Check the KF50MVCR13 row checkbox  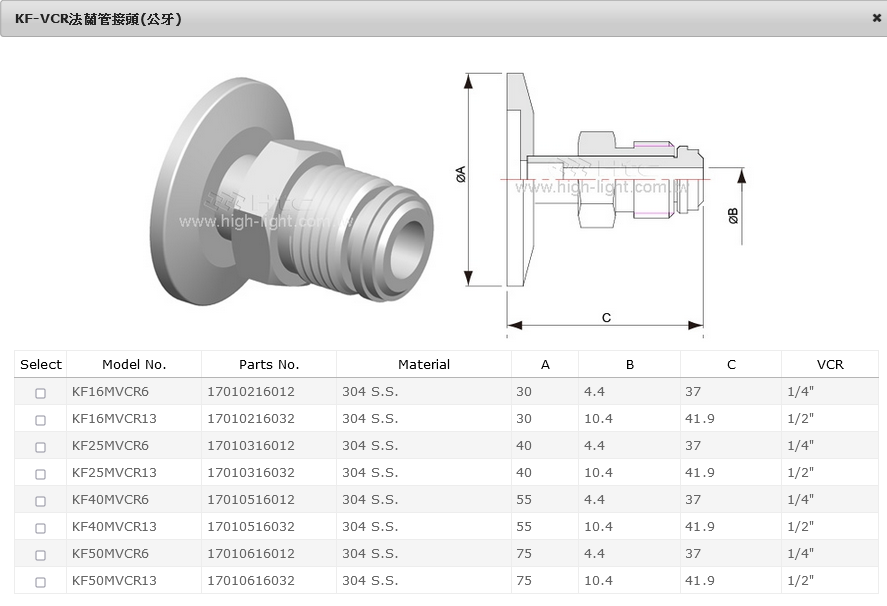point(40,582)
